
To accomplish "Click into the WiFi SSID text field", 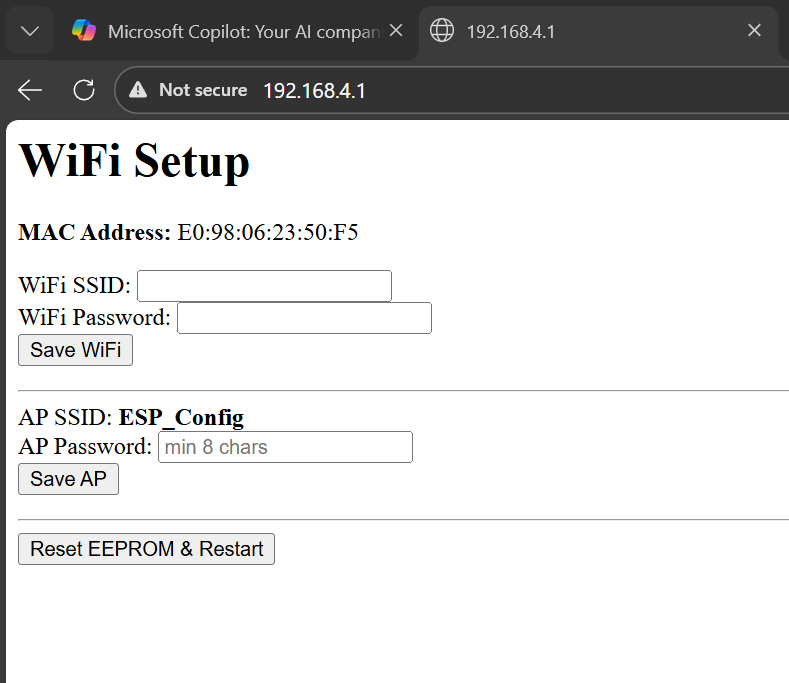I will (x=264, y=286).
